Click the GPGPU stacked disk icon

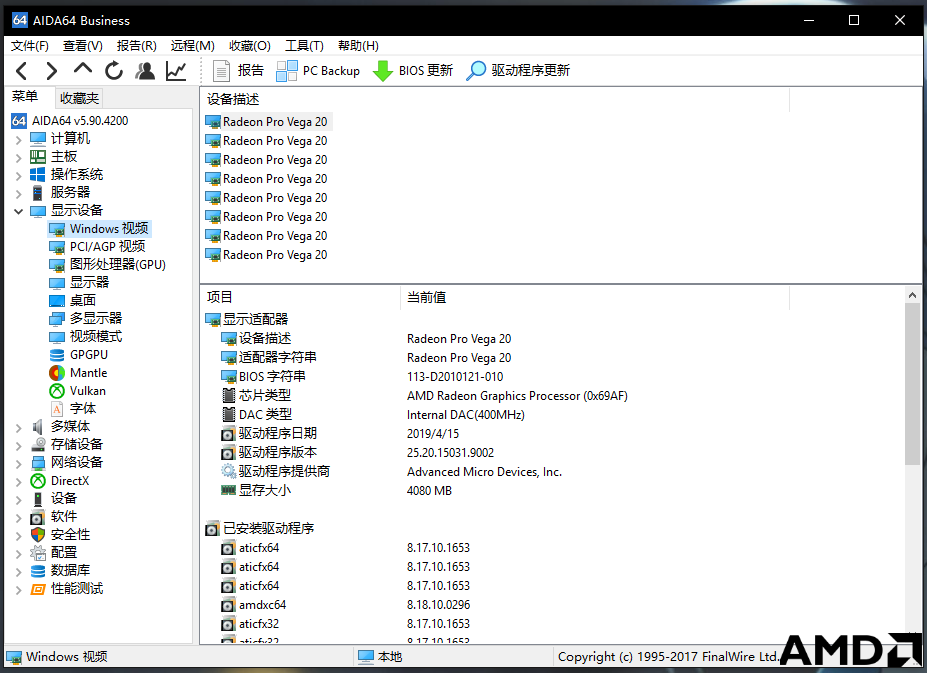57,355
